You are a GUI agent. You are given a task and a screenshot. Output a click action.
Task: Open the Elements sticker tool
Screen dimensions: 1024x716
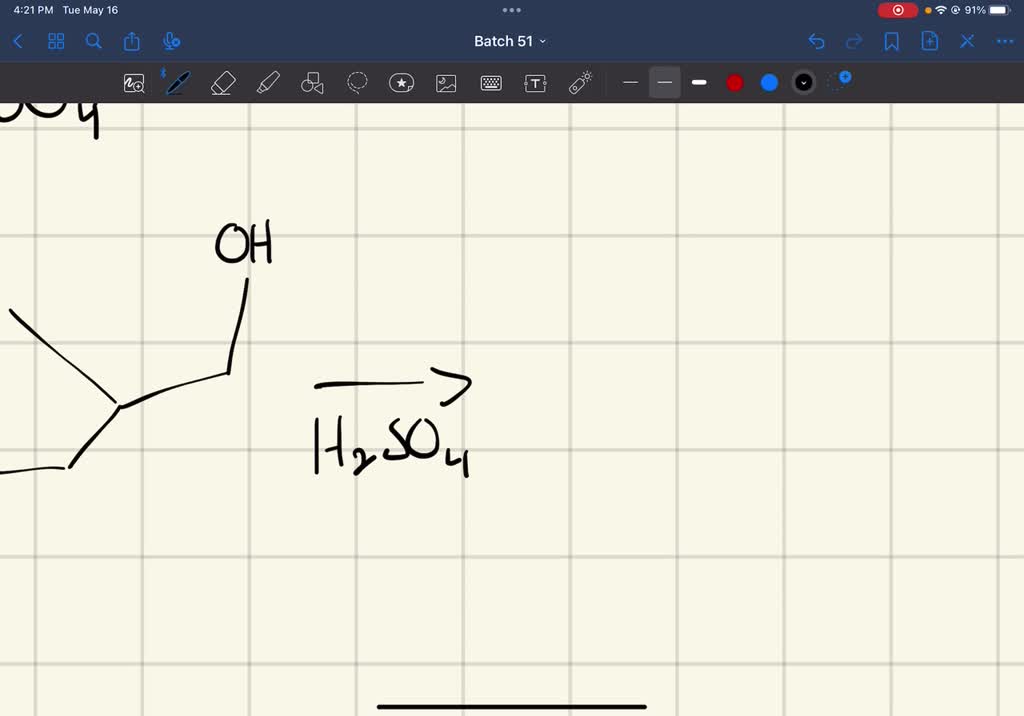pos(401,82)
